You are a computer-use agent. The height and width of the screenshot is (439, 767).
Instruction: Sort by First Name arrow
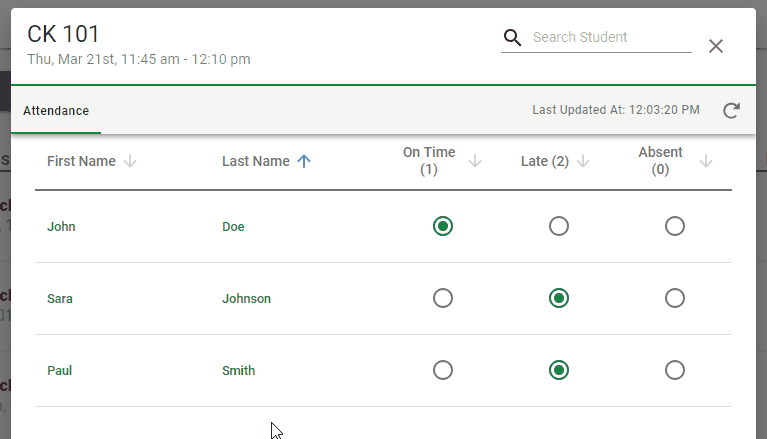[130, 161]
